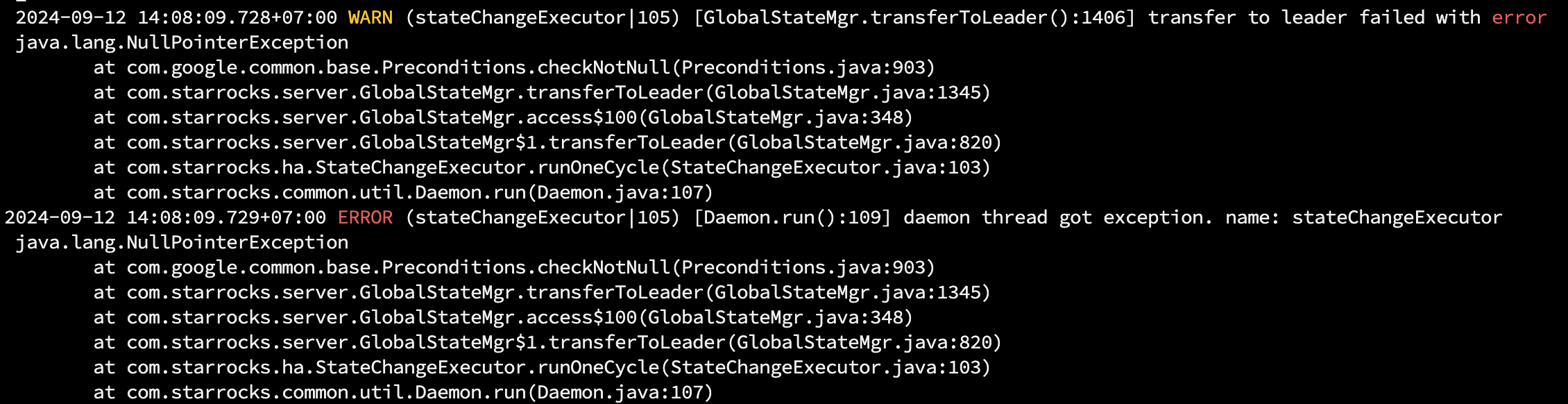
Task: Click the 2024-09-12 14:08:09.728+07:00 timestamp
Action: pyautogui.click(x=176, y=18)
